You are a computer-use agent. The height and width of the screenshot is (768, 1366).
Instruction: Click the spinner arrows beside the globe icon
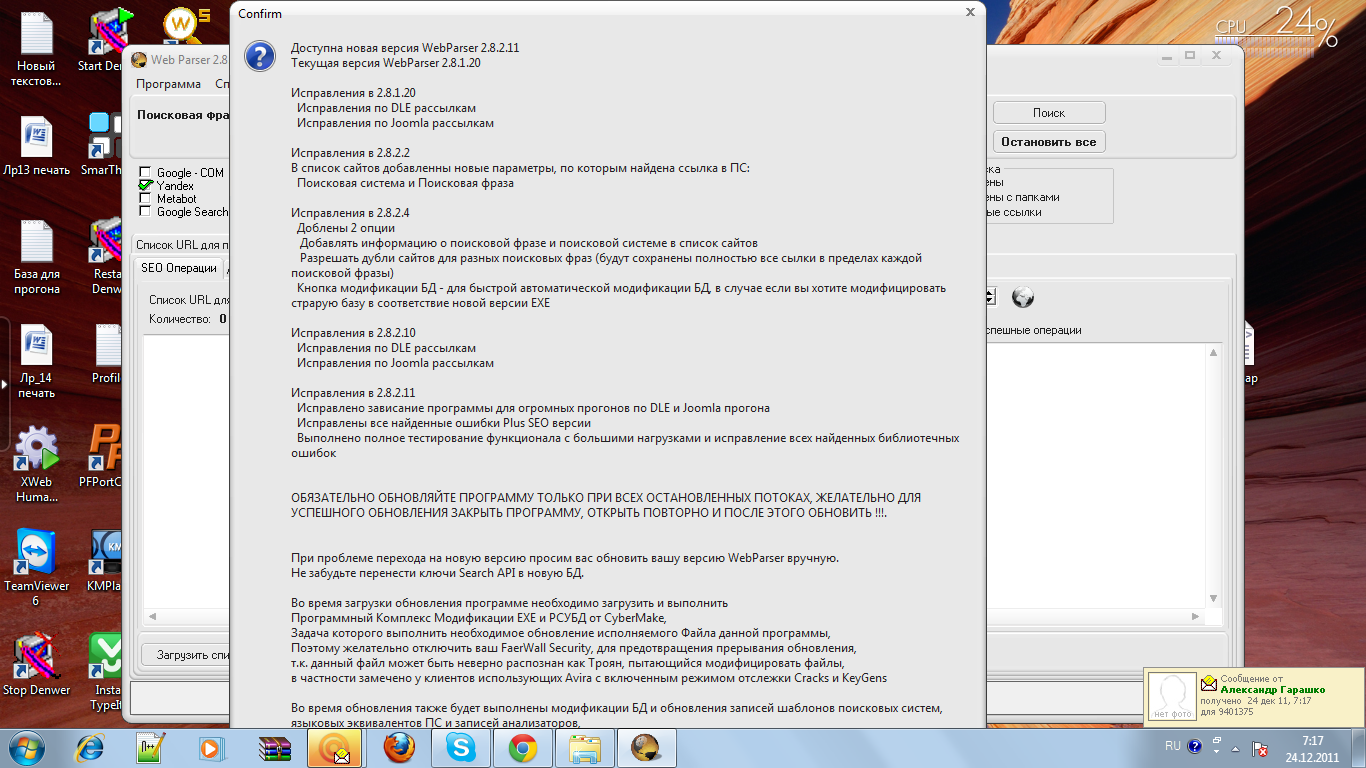pyautogui.click(x=991, y=297)
